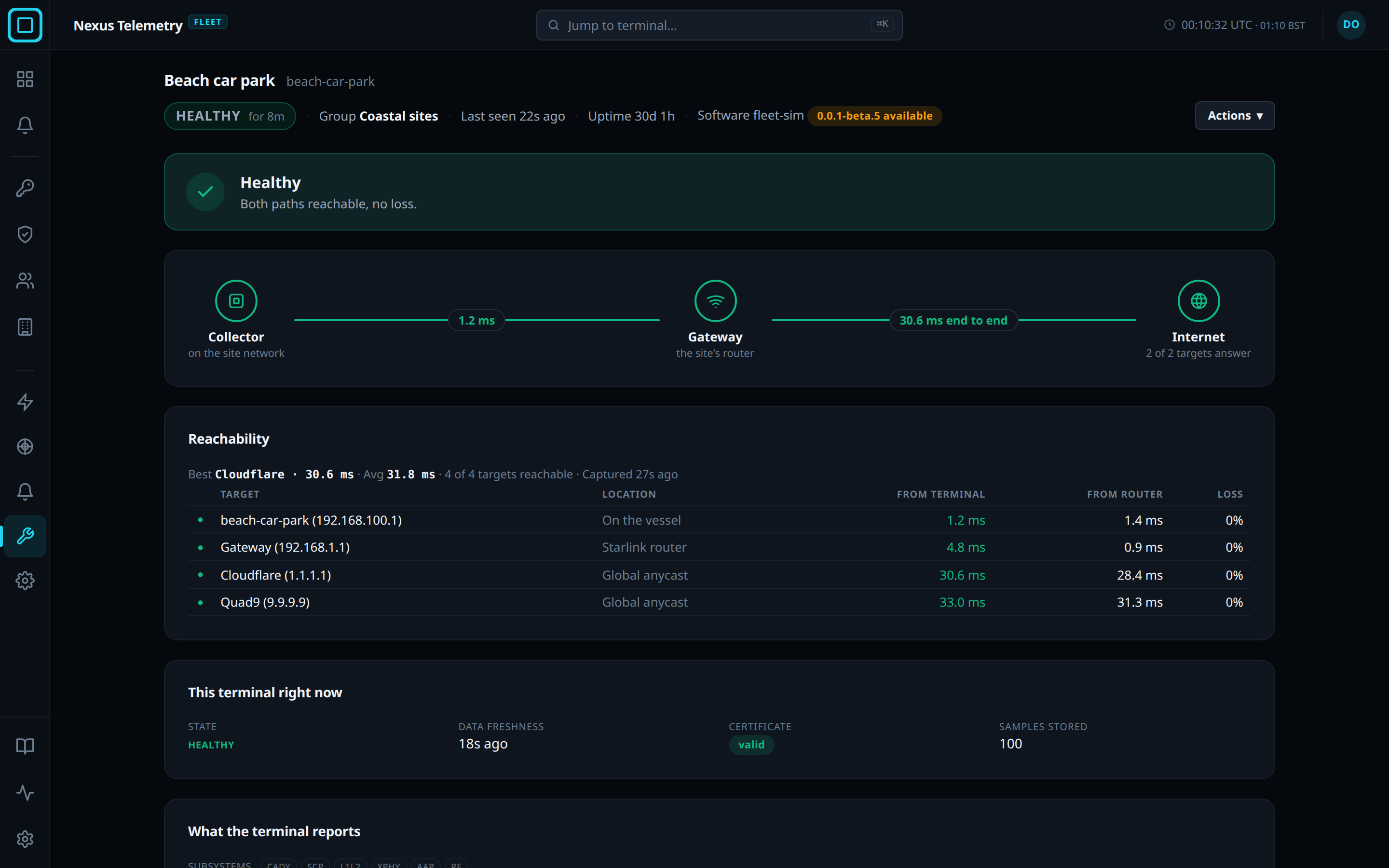Open the bell icon just below the dashboard grid
This screenshot has height=868, width=1389.
pyautogui.click(x=25, y=125)
